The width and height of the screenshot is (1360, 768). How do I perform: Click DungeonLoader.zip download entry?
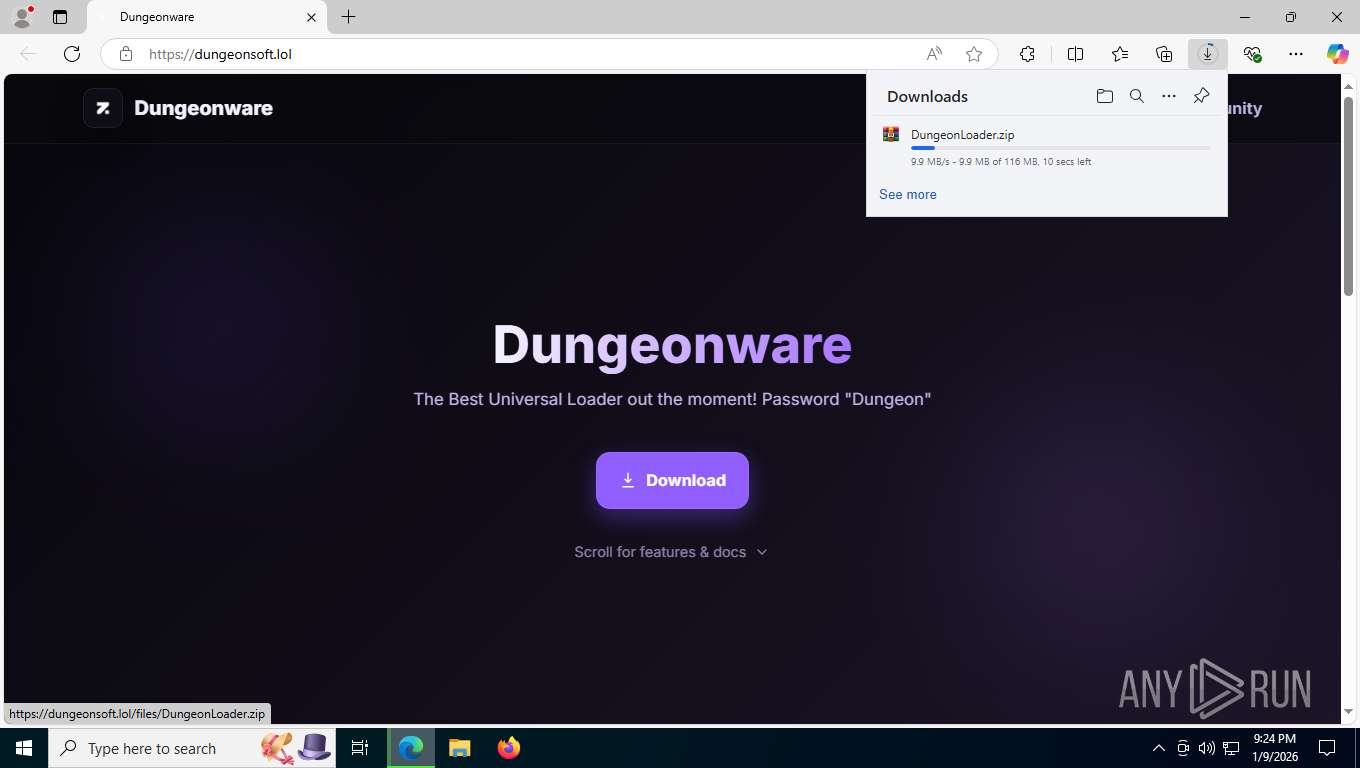(x=1047, y=147)
